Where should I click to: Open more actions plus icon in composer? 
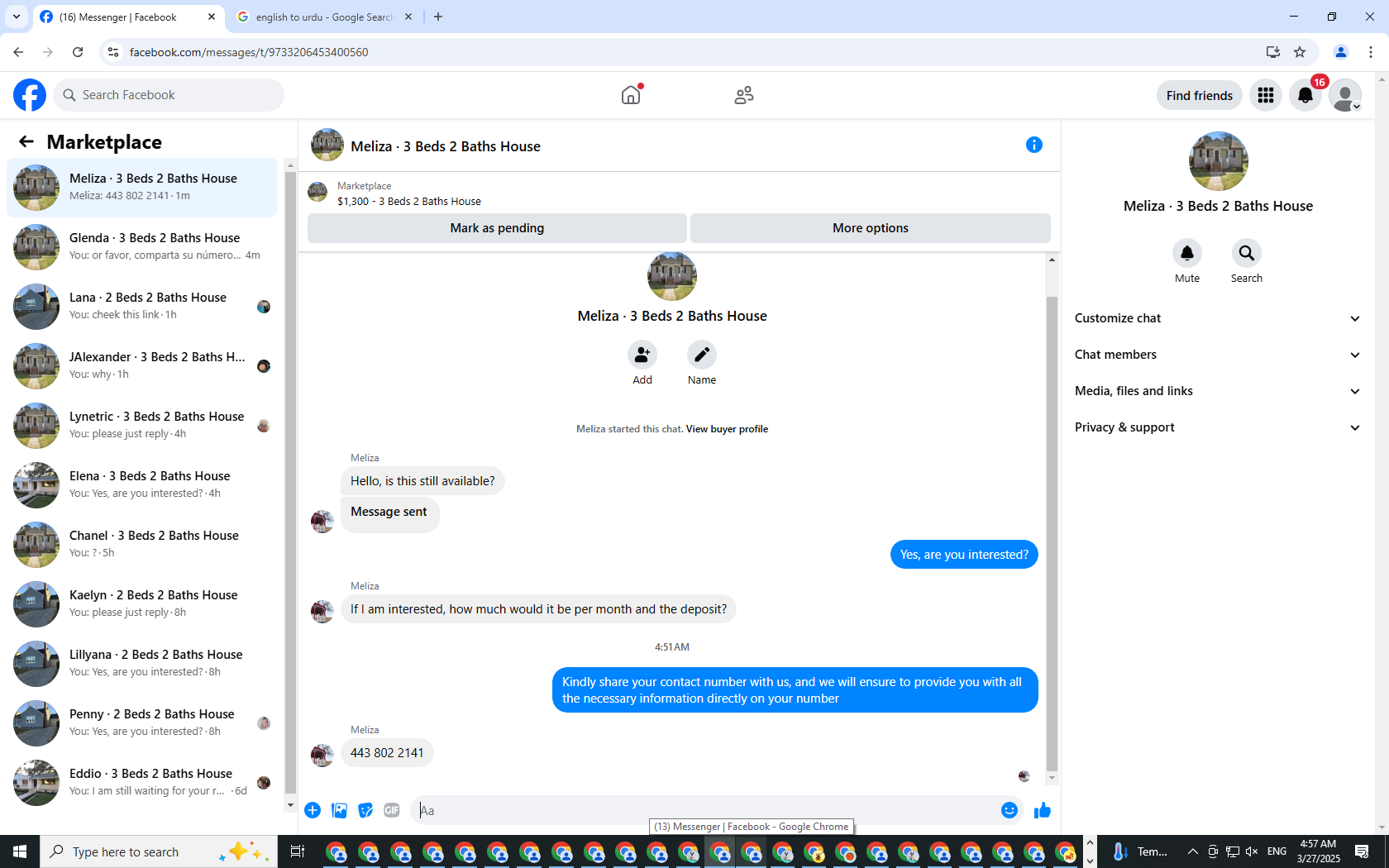(x=313, y=810)
